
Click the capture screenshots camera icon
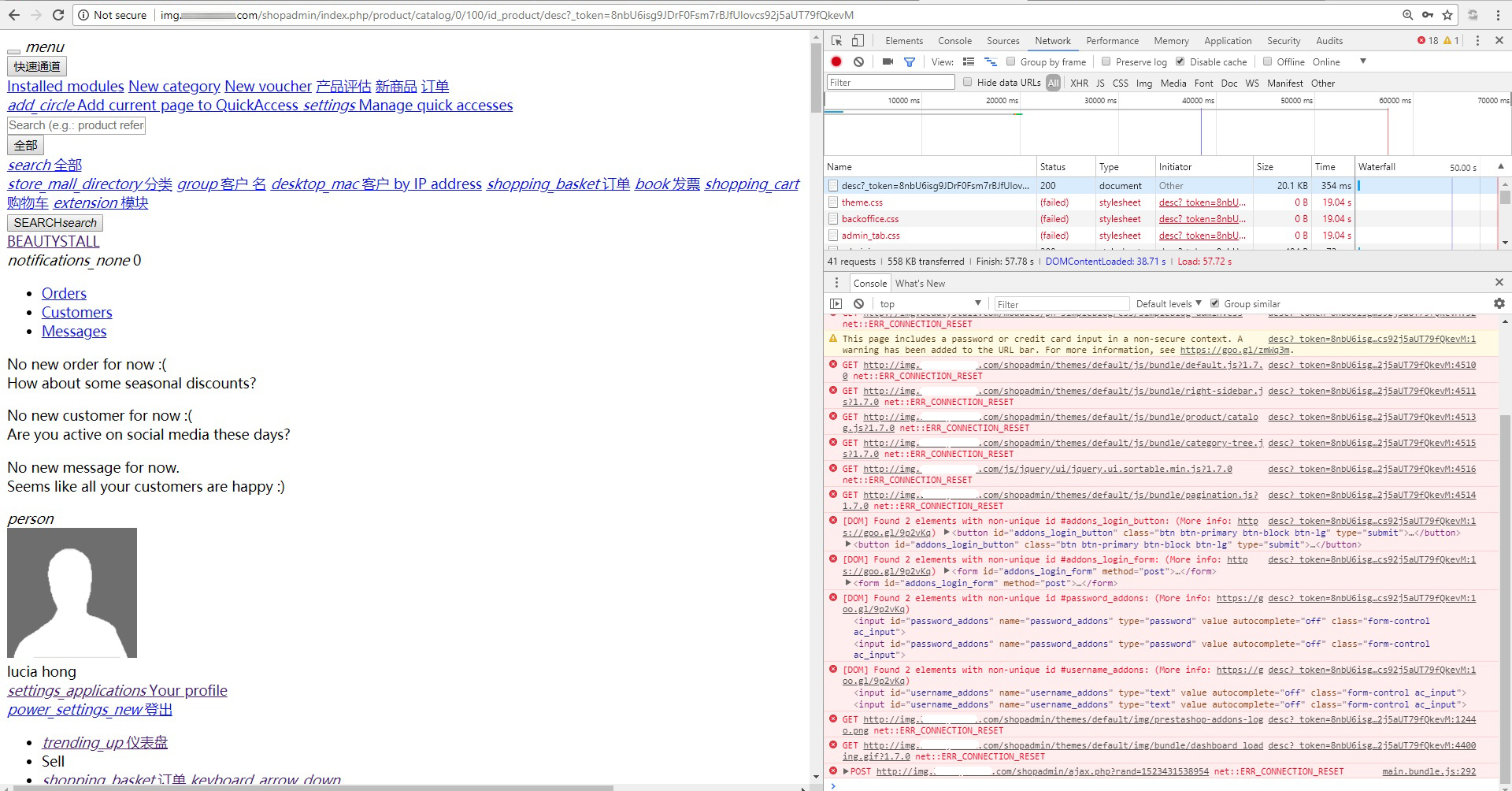point(888,61)
